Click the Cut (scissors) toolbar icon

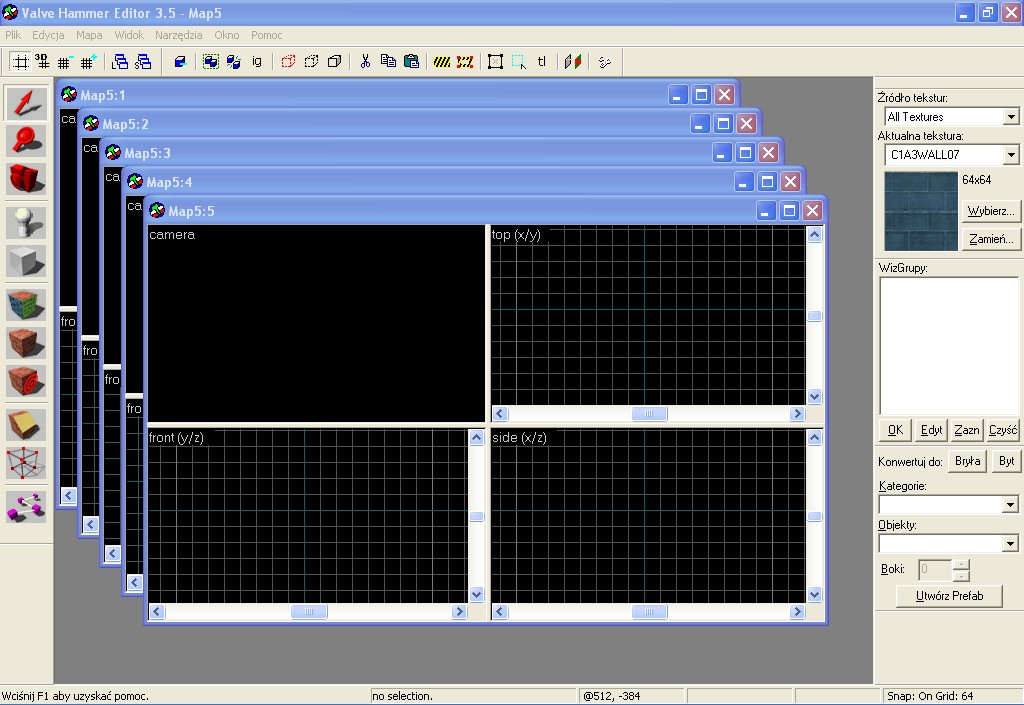(365, 62)
